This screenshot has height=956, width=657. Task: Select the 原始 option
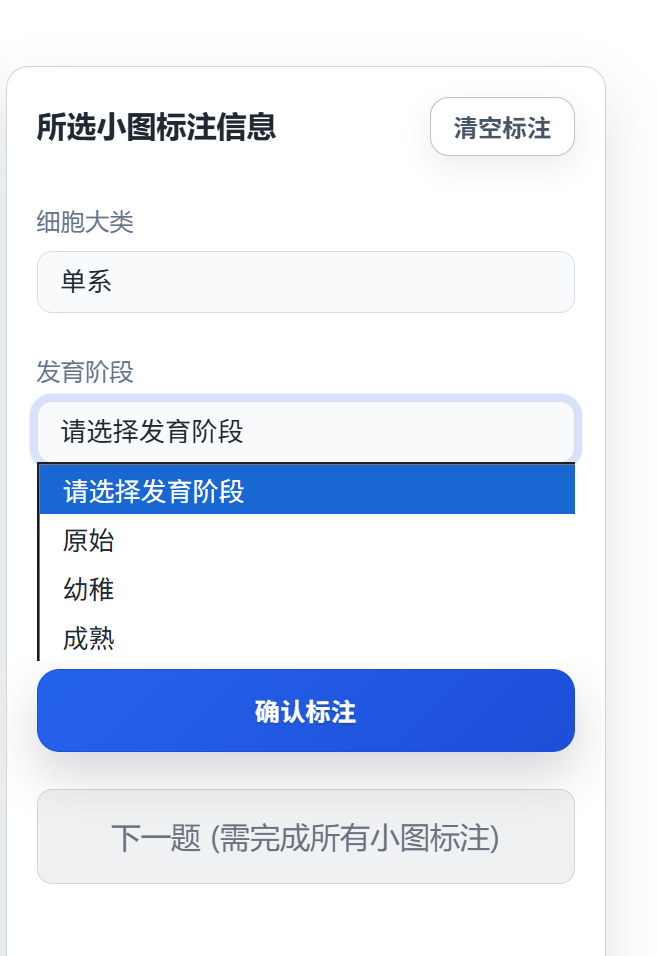point(305,541)
